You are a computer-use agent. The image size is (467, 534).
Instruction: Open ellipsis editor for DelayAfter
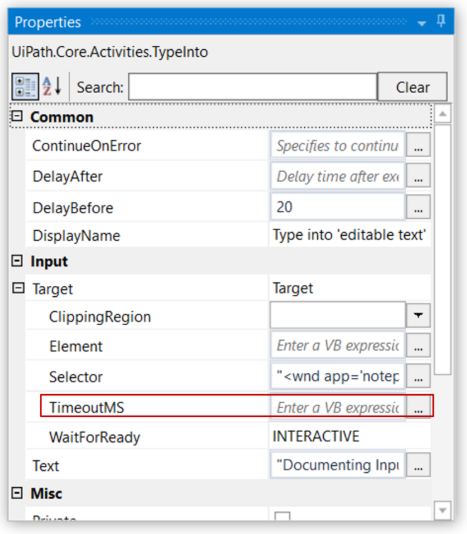tap(418, 176)
